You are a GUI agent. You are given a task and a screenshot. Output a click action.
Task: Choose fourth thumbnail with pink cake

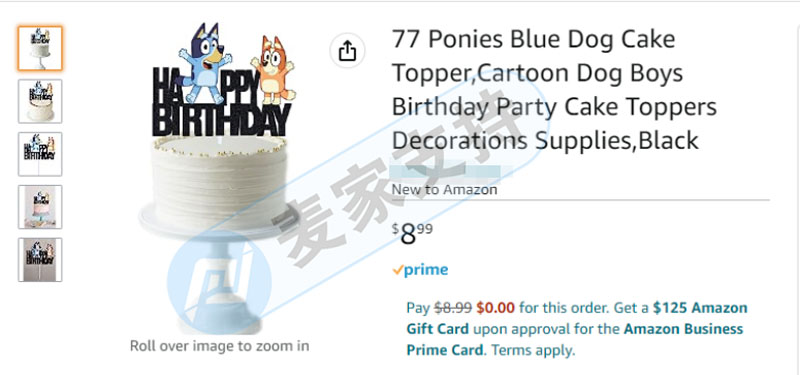[x=40, y=207]
